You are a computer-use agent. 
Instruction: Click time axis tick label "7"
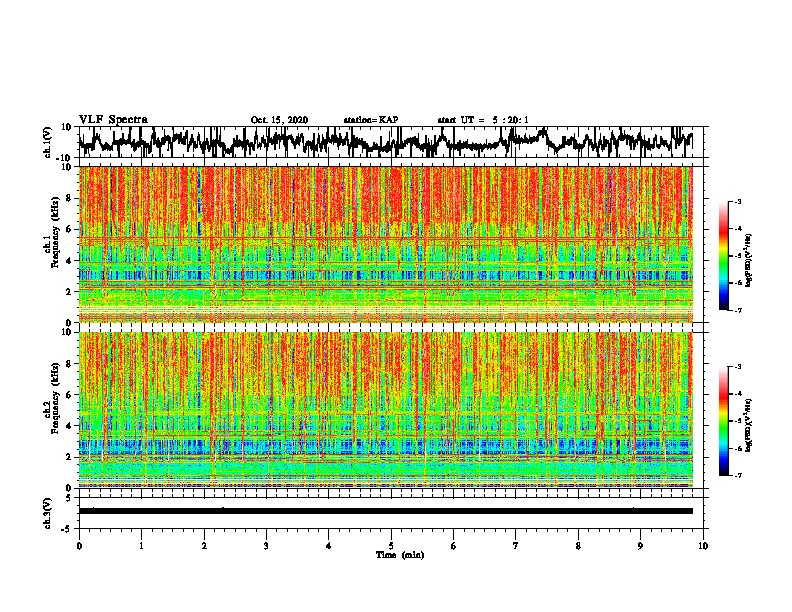tap(516, 546)
